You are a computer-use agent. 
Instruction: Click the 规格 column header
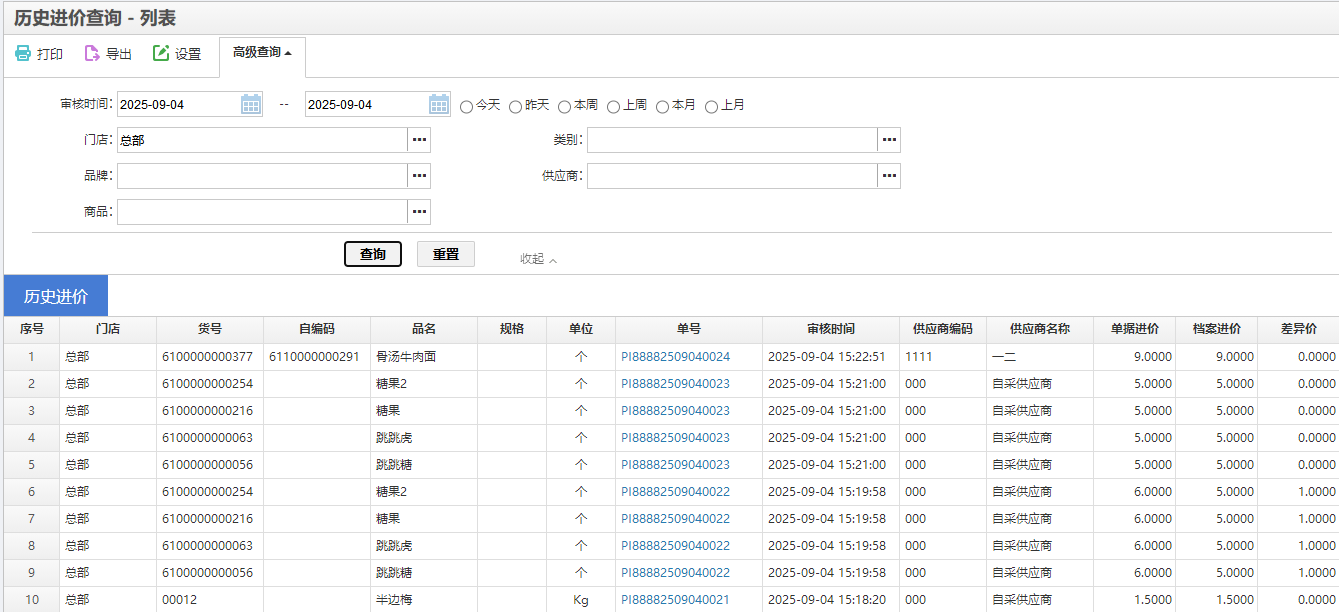[512, 330]
